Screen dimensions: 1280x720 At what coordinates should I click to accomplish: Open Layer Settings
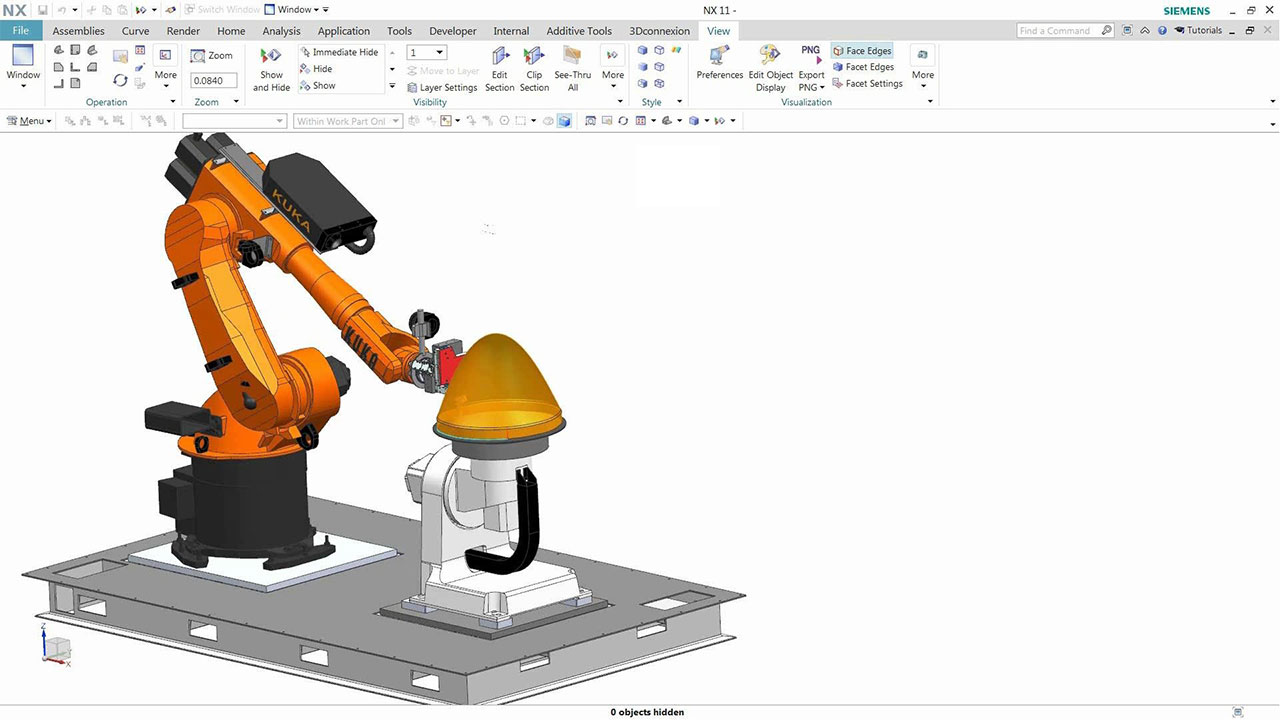(x=442, y=87)
